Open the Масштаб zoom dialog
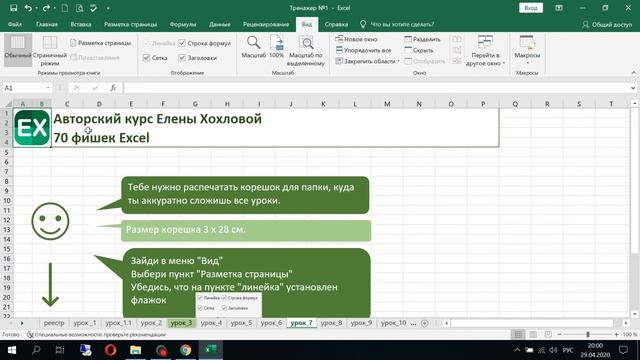Screen dimensions: 640x360 [253, 47]
